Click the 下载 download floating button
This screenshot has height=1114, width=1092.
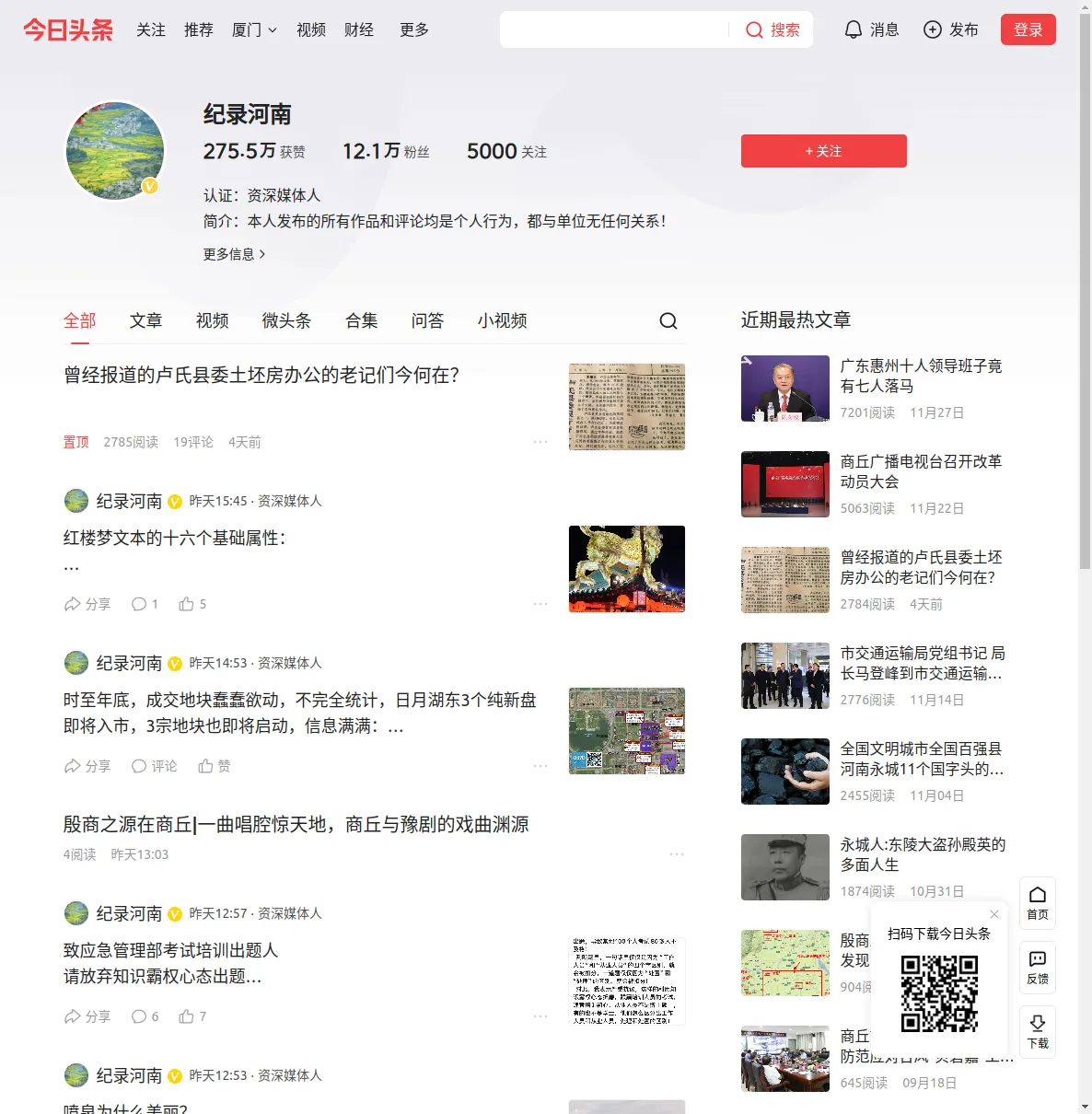tap(1038, 1032)
